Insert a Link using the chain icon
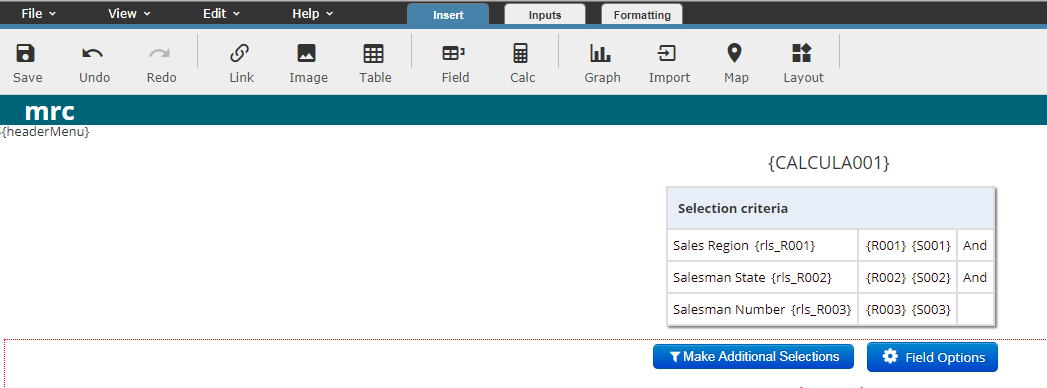This screenshot has height=388, width=1047. click(240, 53)
